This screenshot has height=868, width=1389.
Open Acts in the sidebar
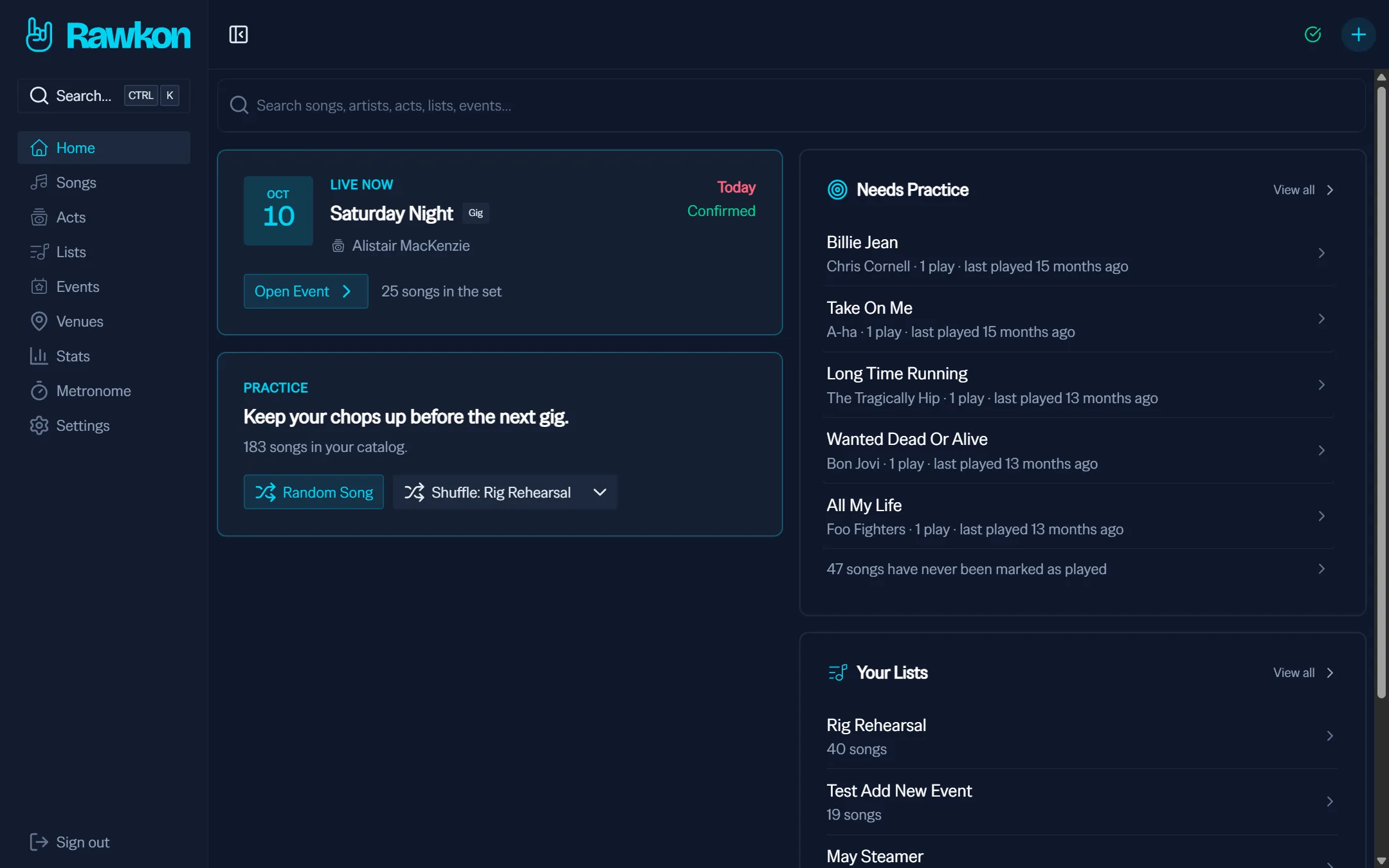pos(104,217)
